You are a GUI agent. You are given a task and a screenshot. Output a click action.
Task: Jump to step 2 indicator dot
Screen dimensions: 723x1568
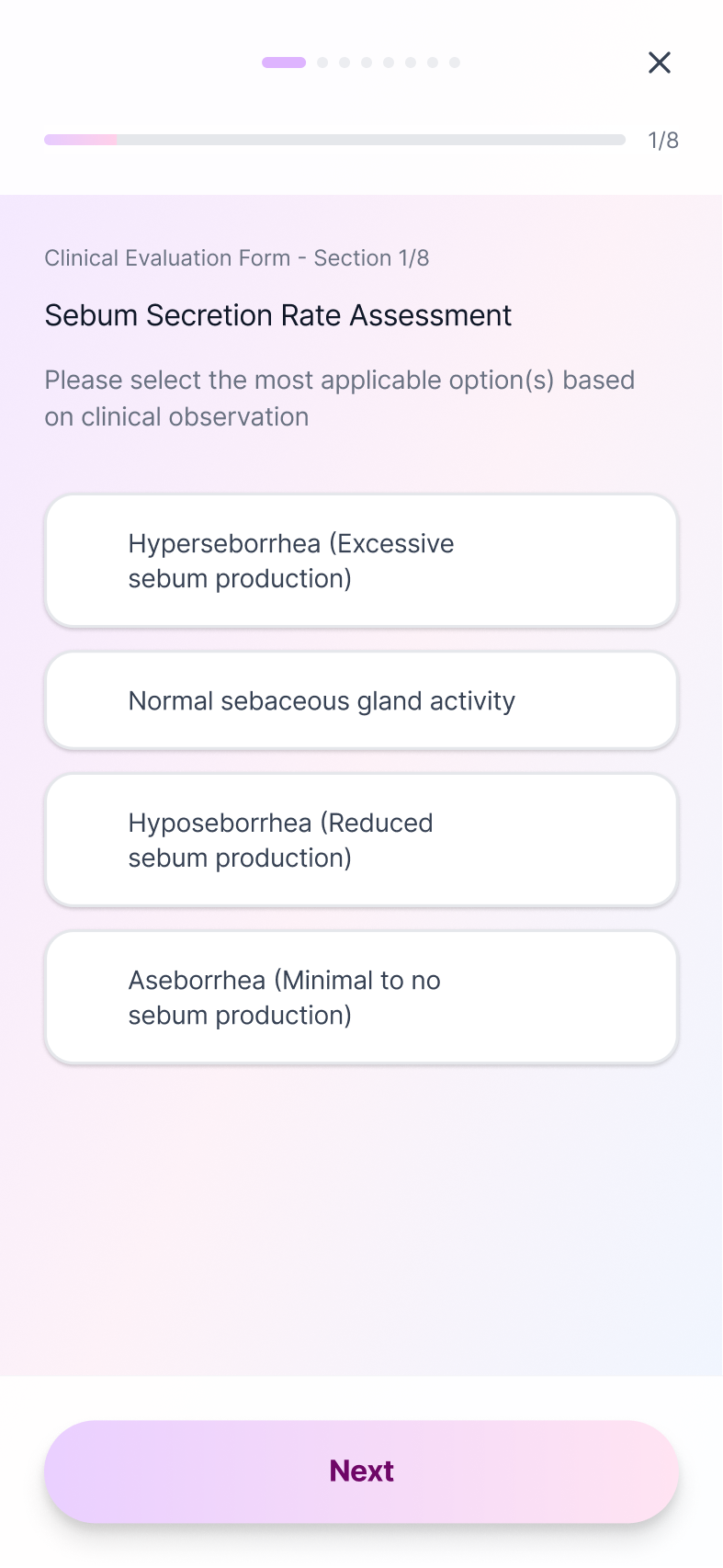322,62
